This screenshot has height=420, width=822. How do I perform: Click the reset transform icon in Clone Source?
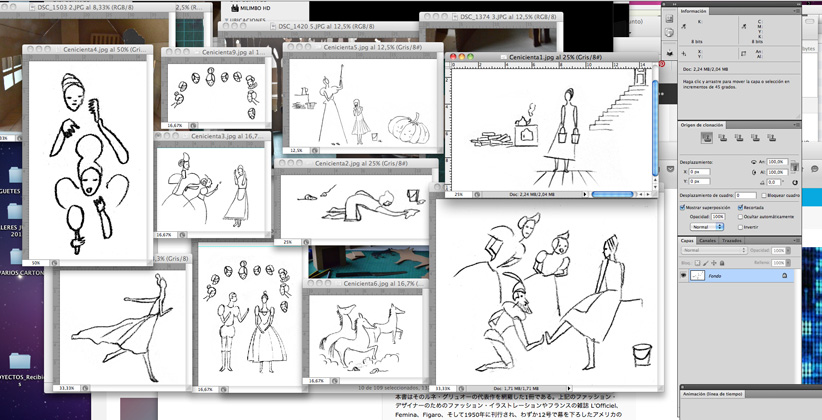pos(795,182)
